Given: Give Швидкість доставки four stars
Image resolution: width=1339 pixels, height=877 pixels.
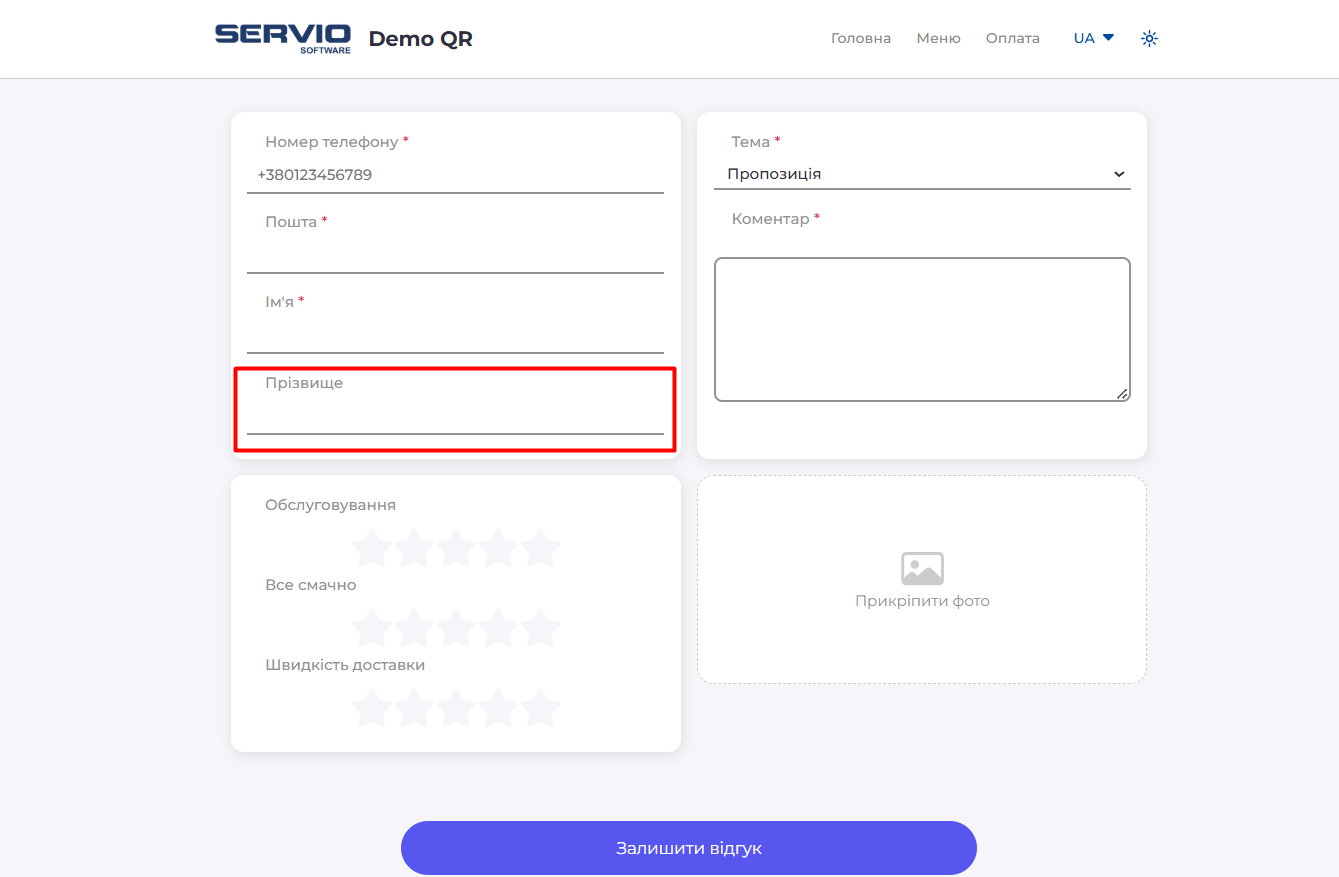Looking at the screenshot, I should 498,708.
